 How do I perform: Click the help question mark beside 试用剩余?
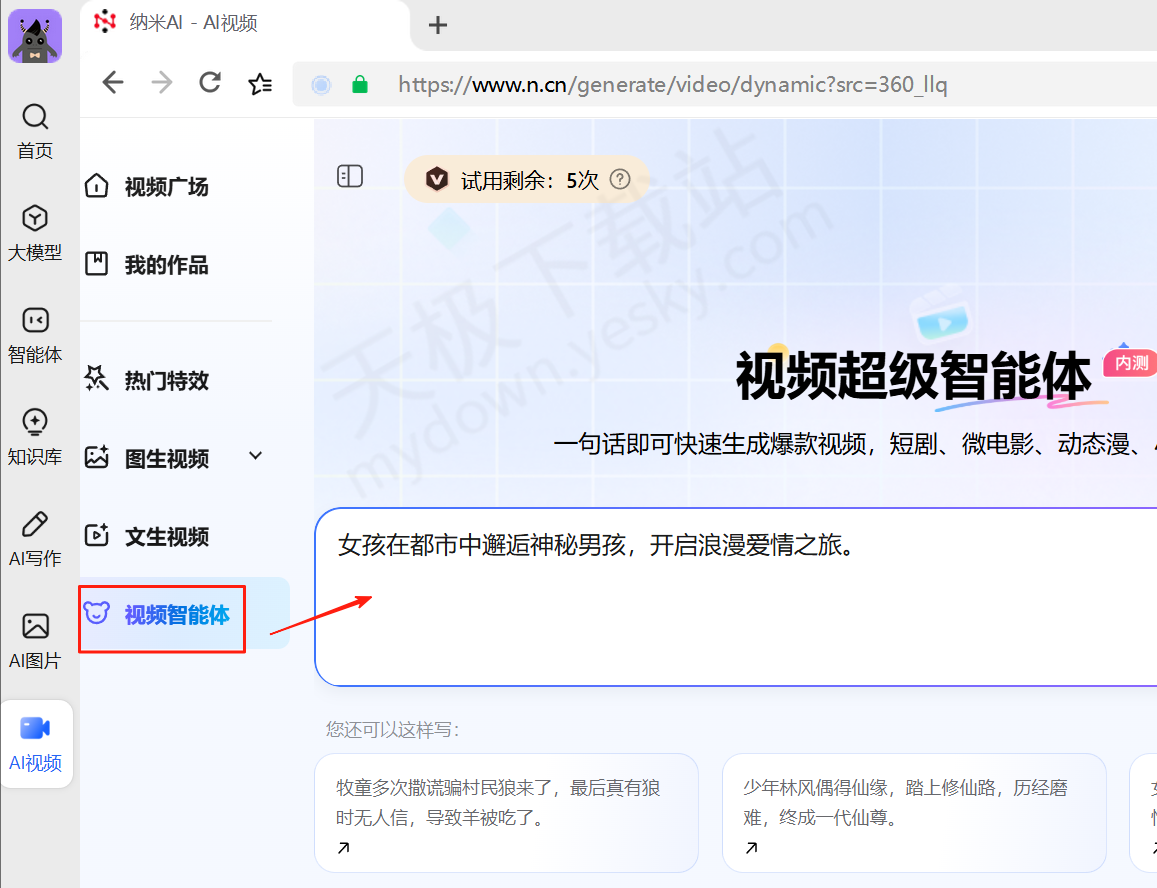coord(620,180)
